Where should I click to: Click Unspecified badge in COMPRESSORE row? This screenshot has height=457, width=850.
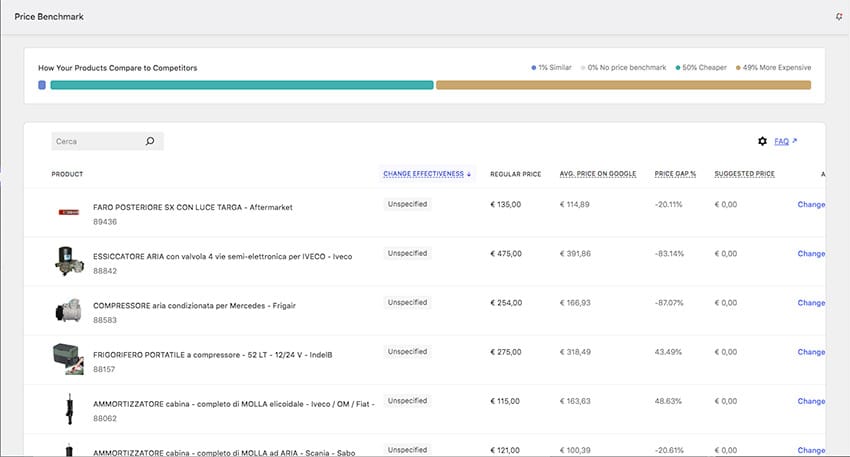pyautogui.click(x=407, y=302)
